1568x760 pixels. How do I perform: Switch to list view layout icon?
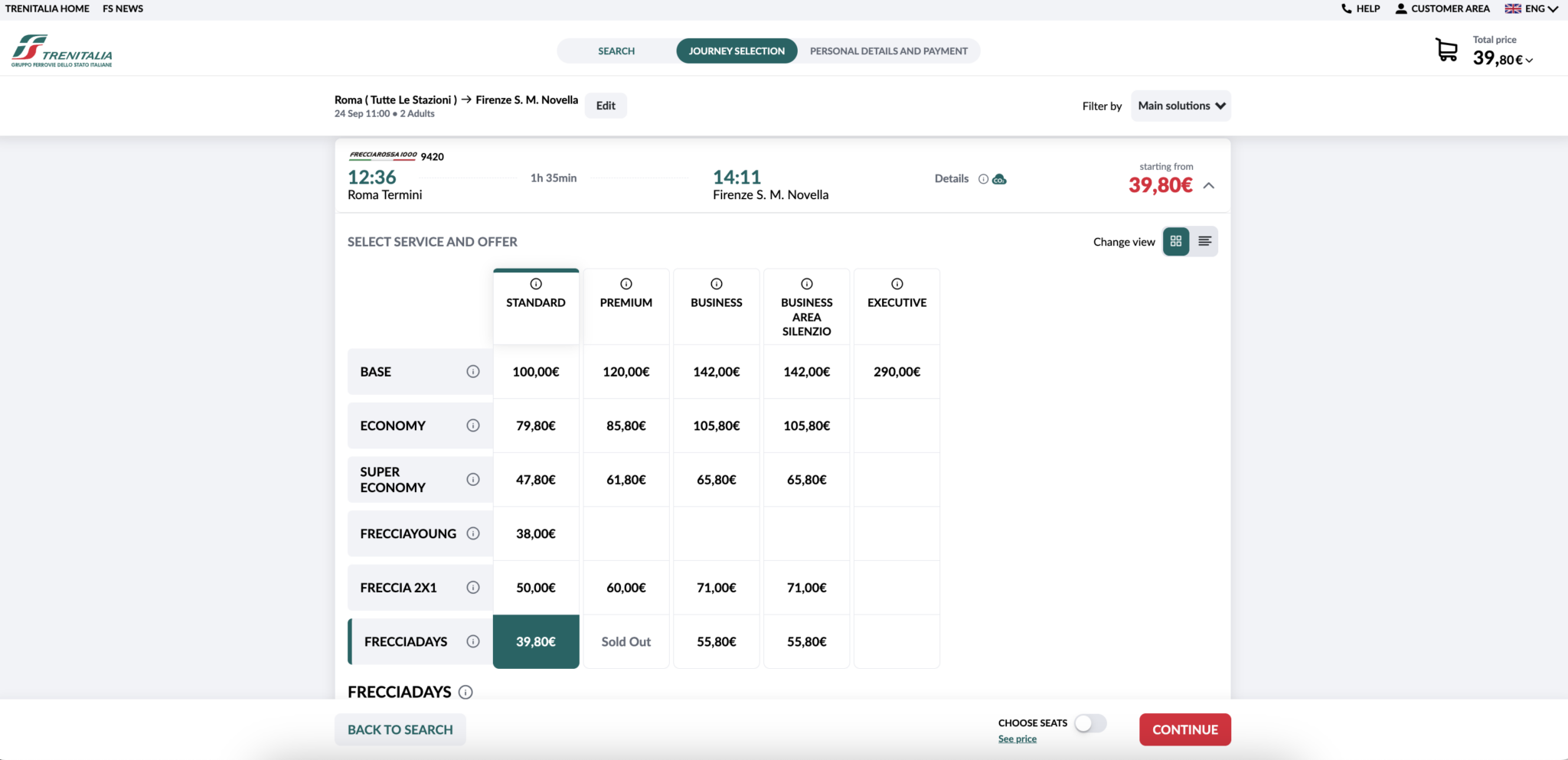point(1204,242)
